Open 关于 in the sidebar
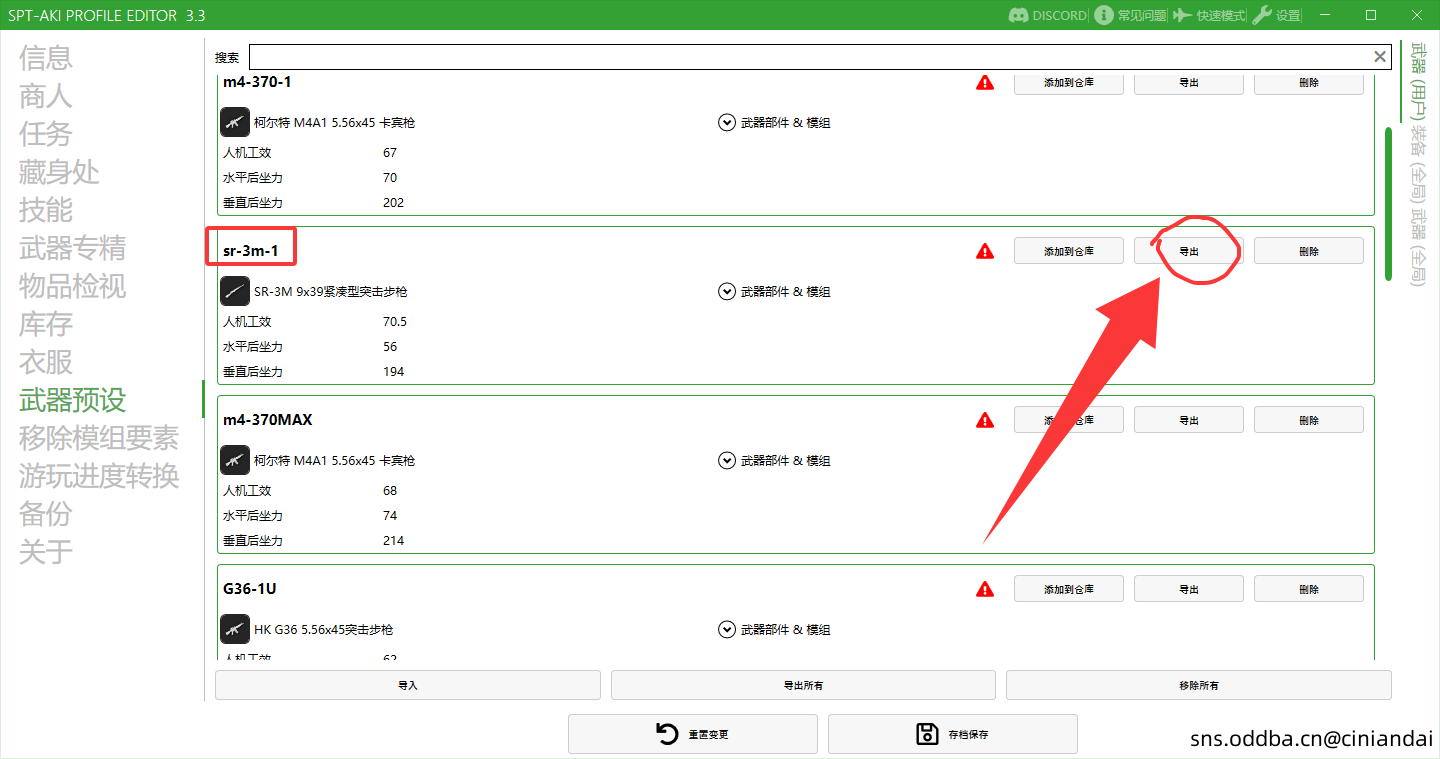 (46, 552)
